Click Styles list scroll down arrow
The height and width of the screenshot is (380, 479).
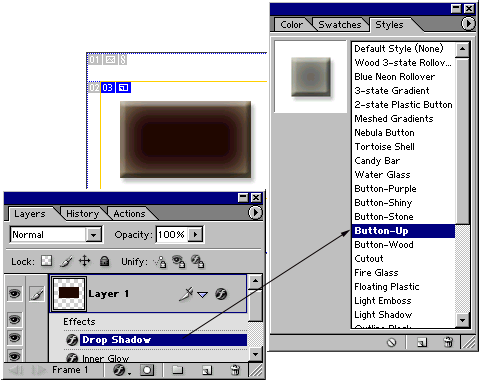pos(462,321)
